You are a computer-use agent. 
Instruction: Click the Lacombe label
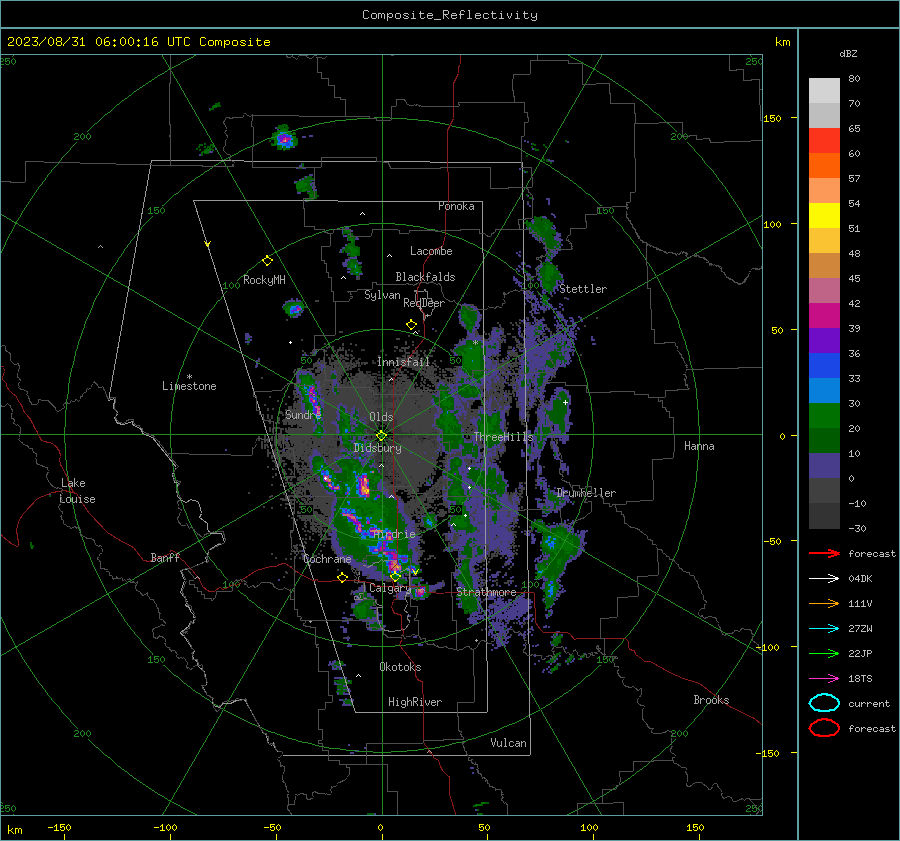pyautogui.click(x=431, y=251)
